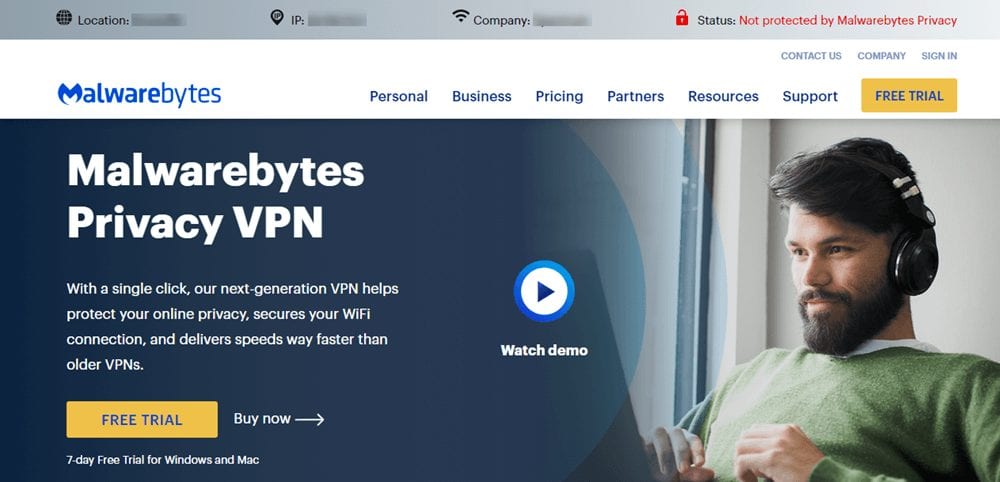The width and height of the screenshot is (1000, 482).
Task: Open the Business menu
Action: click(482, 96)
